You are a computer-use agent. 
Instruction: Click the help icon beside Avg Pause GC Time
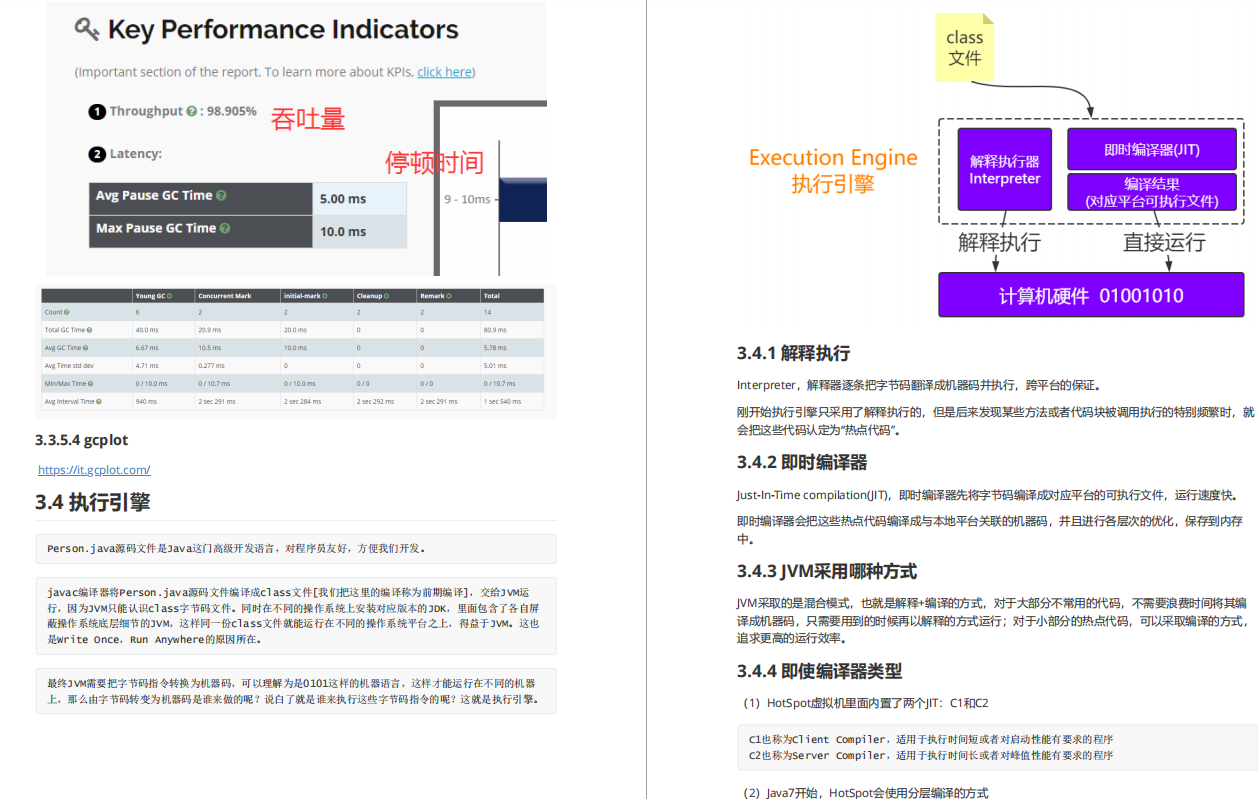[x=221, y=196]
